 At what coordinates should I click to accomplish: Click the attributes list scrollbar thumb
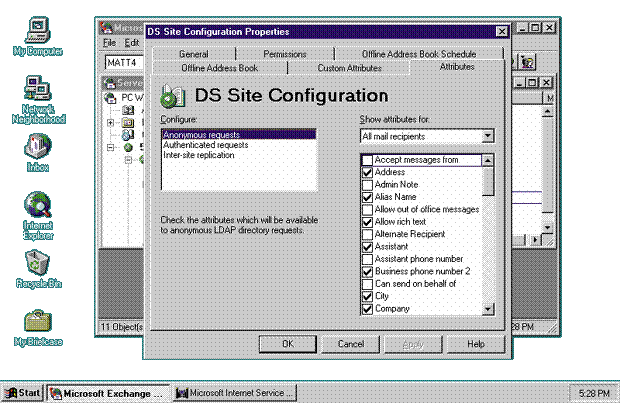488,181
